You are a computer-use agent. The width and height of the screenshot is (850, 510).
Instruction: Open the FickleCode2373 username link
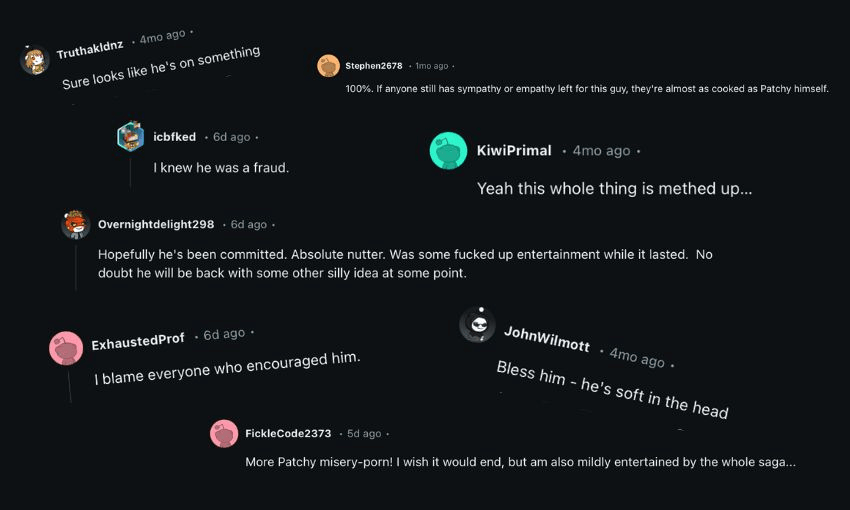click(x=288, y=434)
